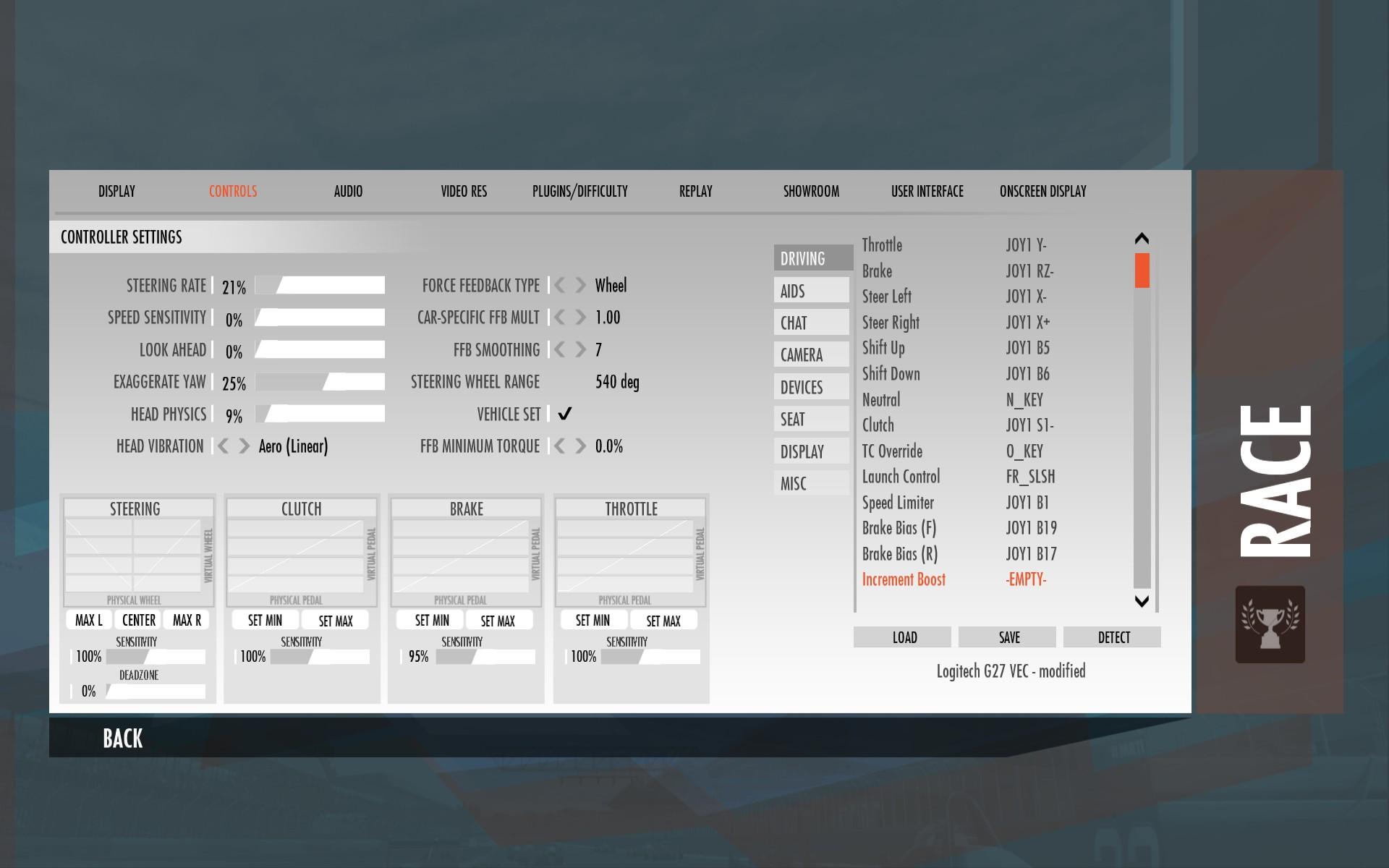
Task: Click left arrow for FFB Minimum Torque
Action: tap(560, 446)
